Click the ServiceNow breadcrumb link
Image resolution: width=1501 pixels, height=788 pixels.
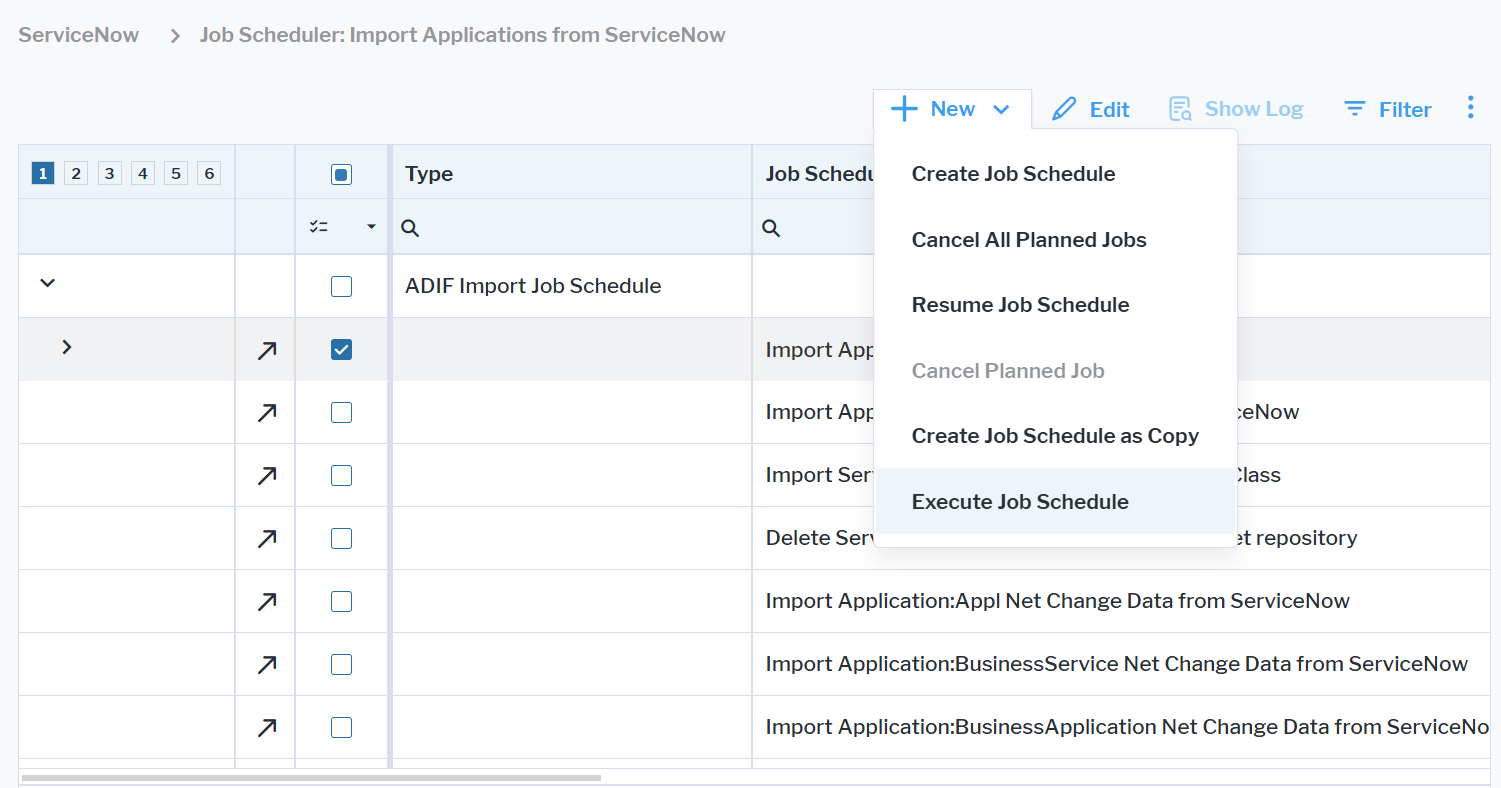[79, 35]
